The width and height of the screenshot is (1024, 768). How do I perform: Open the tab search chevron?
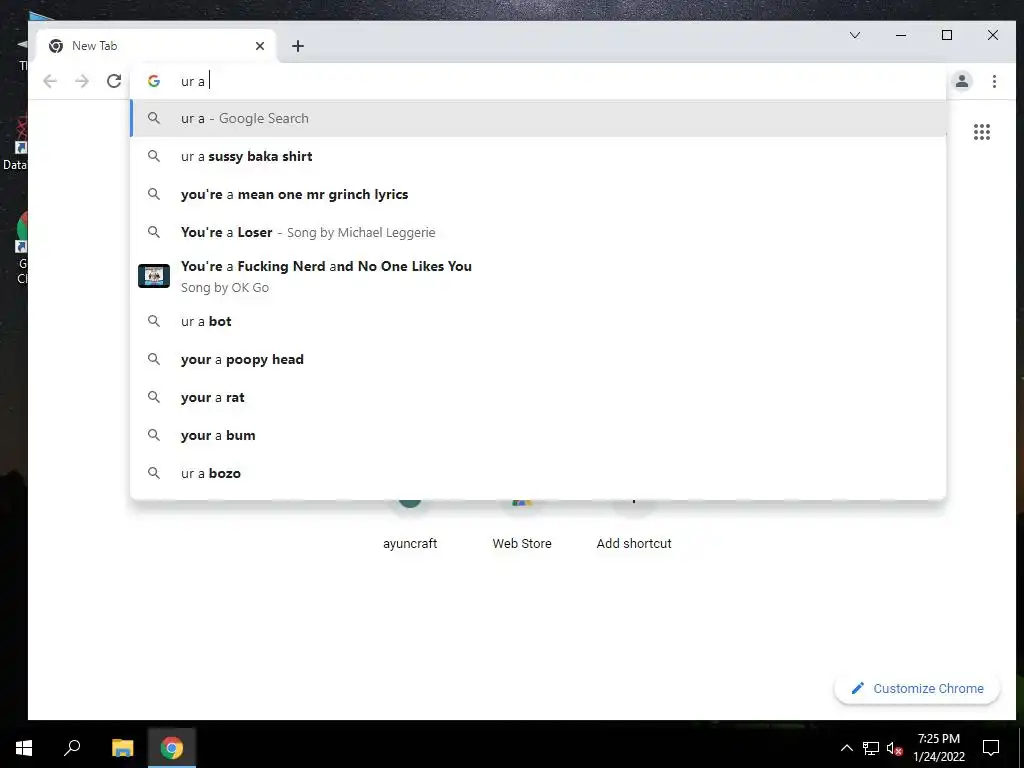[x=854, y=35]
